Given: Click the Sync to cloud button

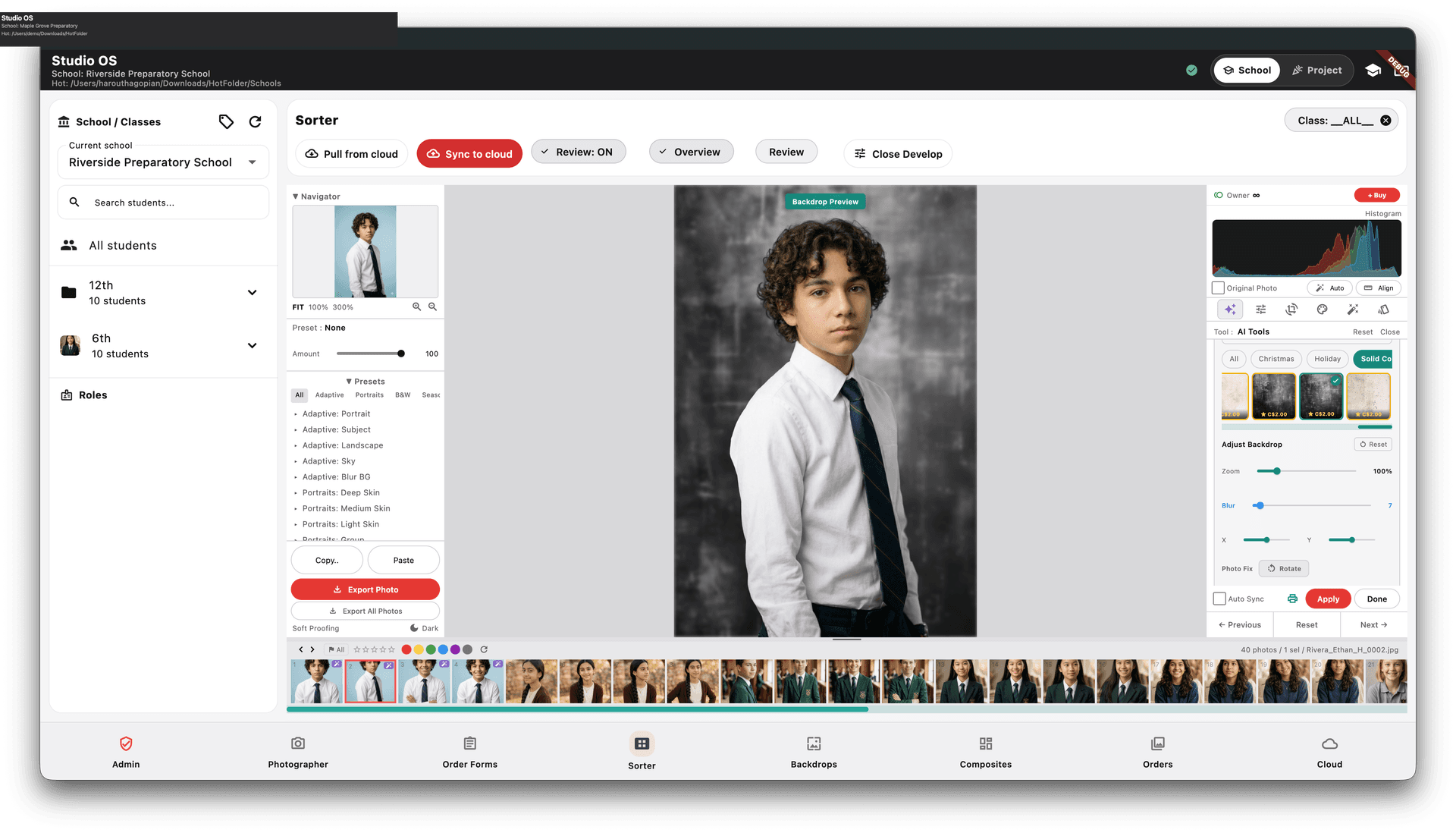Looking at the screenshot, I should [469, 153].
